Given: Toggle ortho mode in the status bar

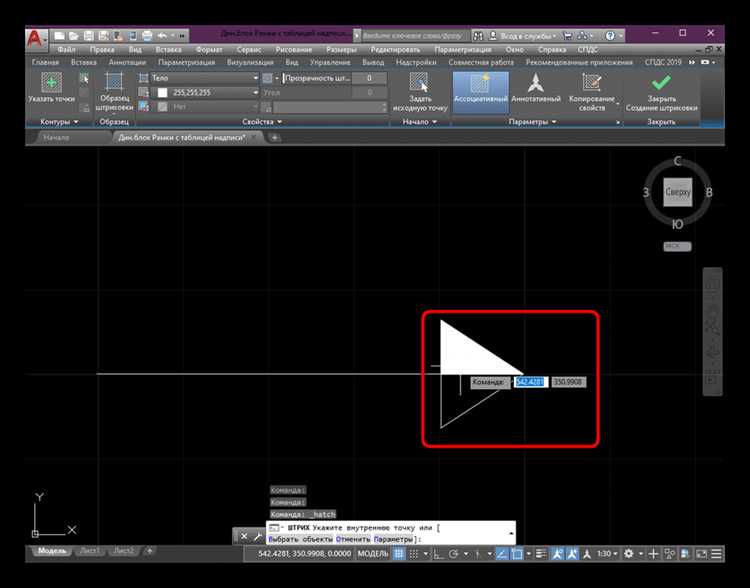Looking at the screenshot, I should (x=438, y=554).
